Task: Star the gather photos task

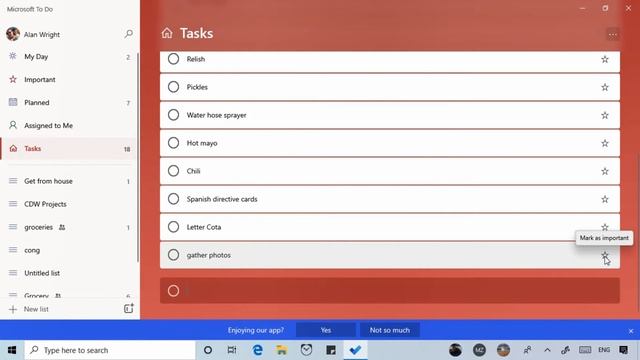Action: click(605, 256)
